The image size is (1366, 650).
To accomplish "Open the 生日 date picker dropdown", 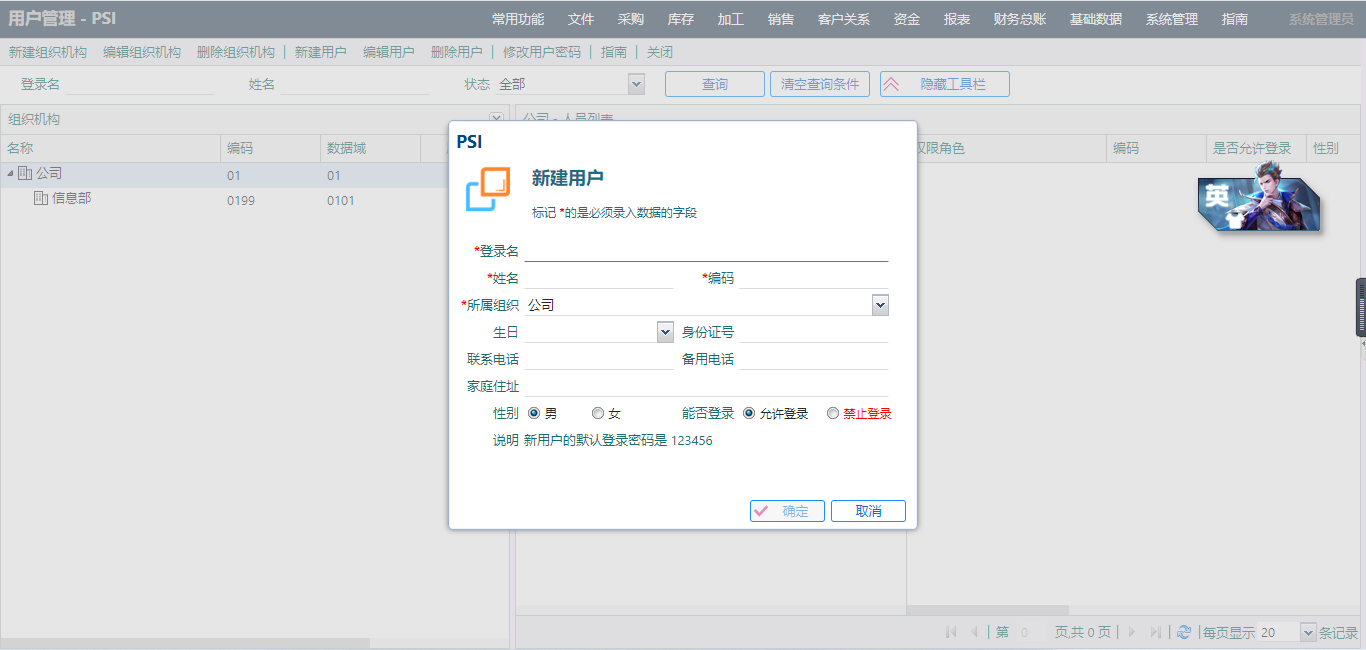I will (665, 332).
